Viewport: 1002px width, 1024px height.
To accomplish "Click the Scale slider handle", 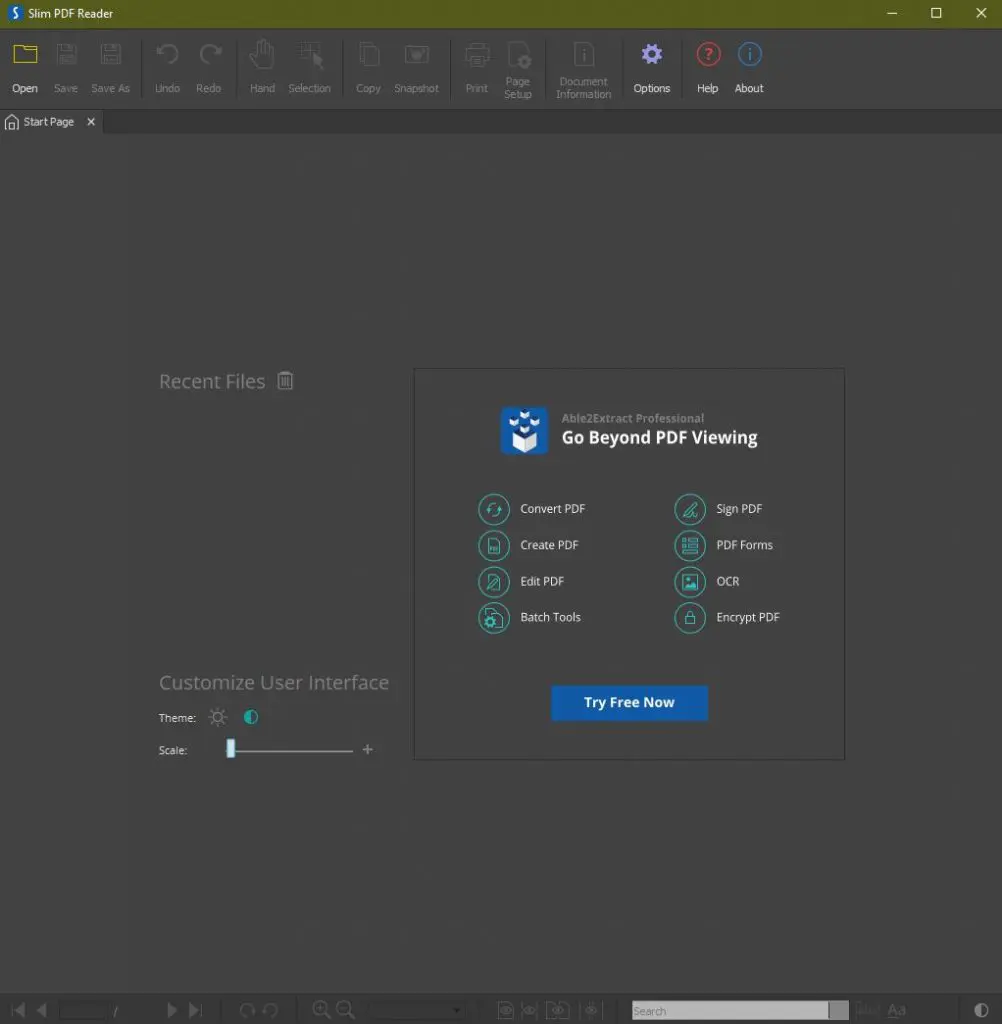I will tap(231, 748).
